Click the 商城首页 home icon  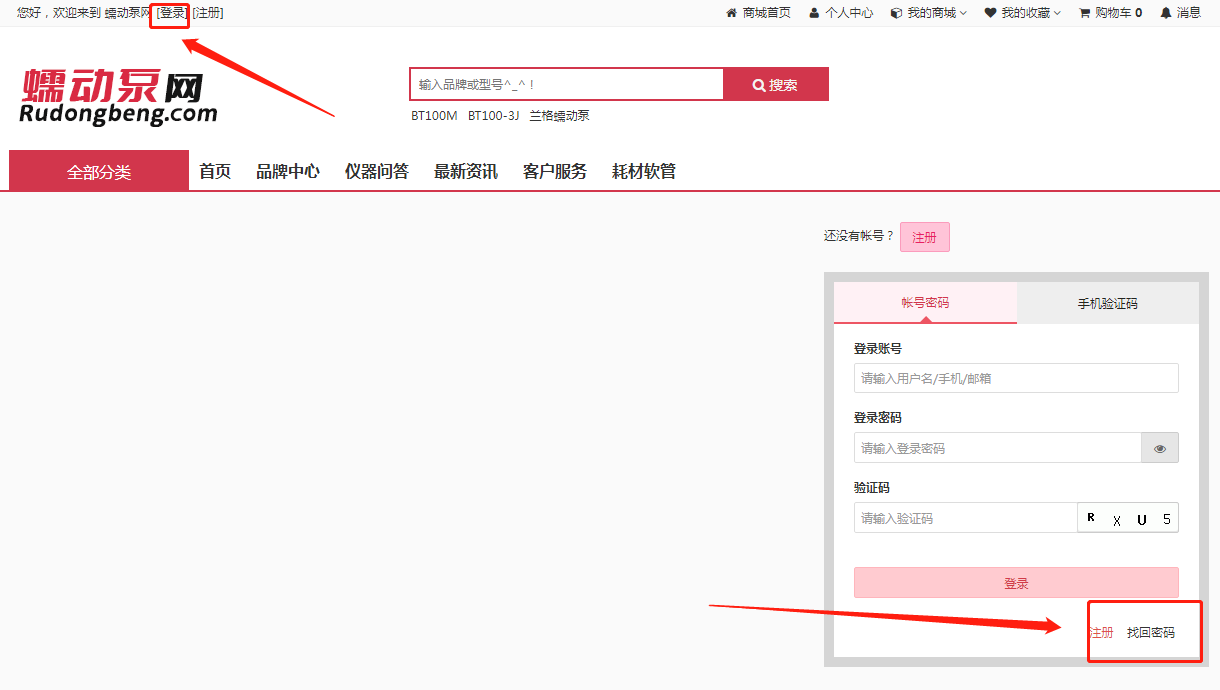[x=733, y=13]
